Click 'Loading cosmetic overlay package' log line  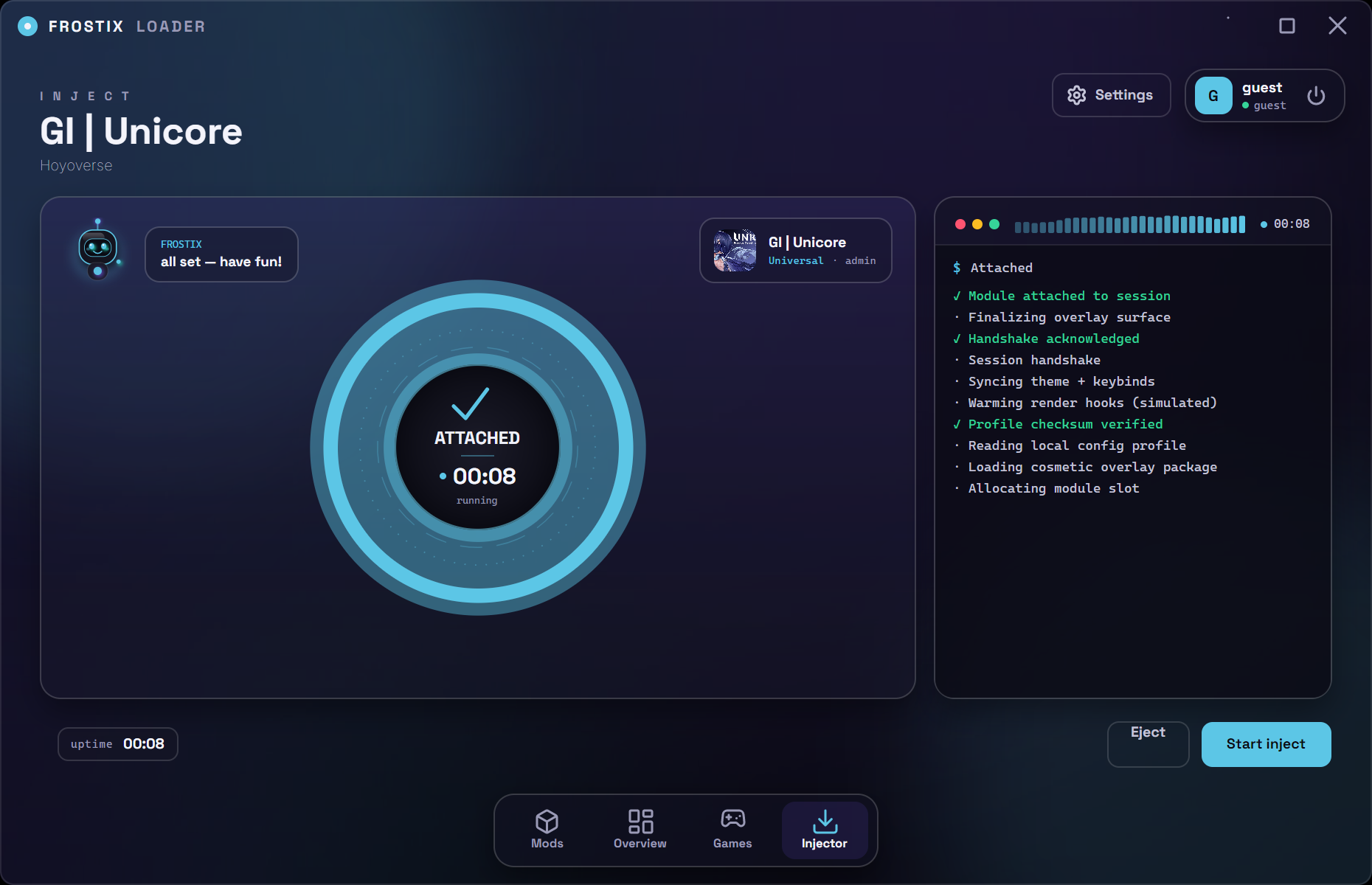tap(1085, 467)
